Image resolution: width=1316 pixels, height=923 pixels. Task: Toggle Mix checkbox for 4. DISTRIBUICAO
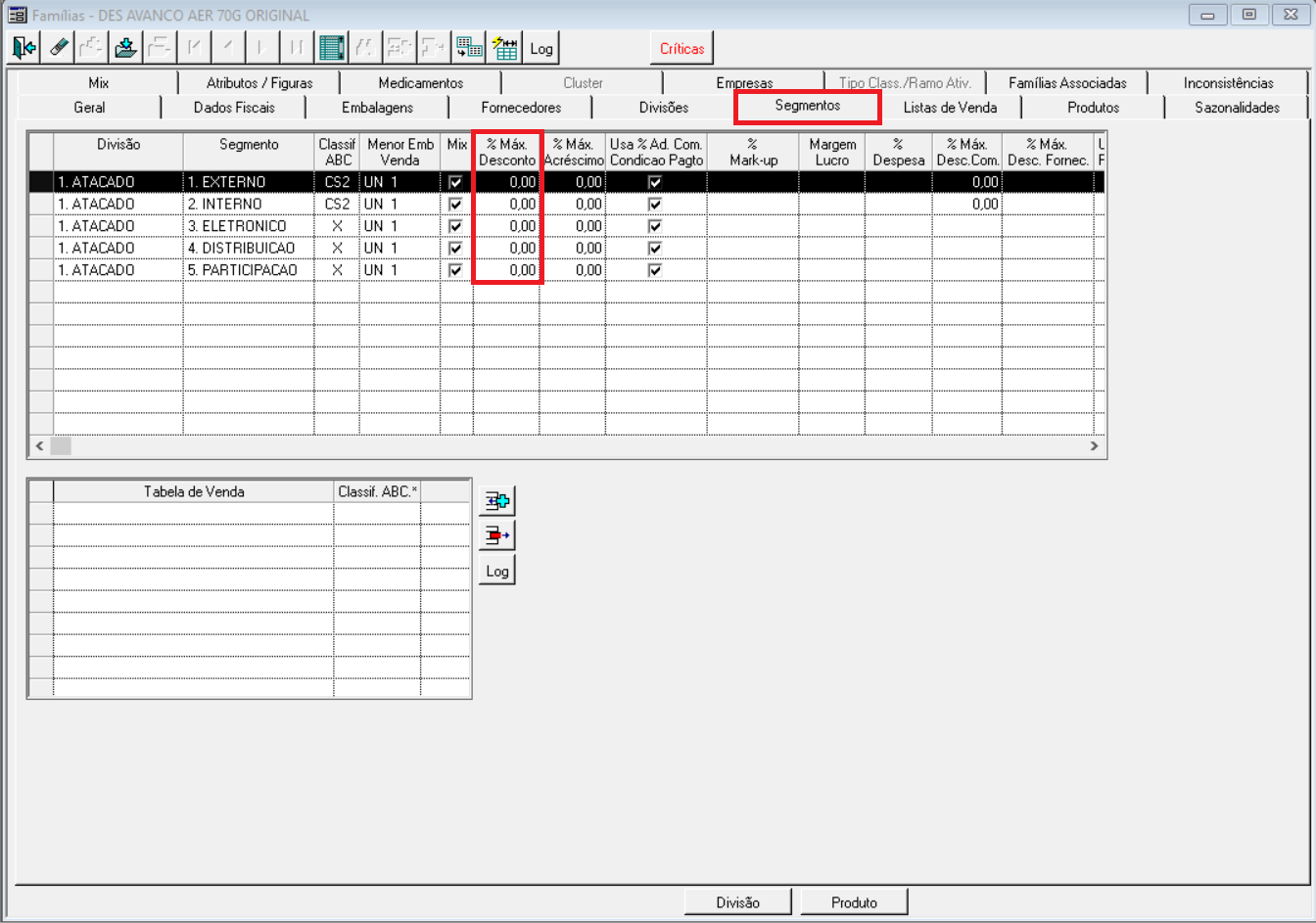pyautogui.click(x=455, y=248)
